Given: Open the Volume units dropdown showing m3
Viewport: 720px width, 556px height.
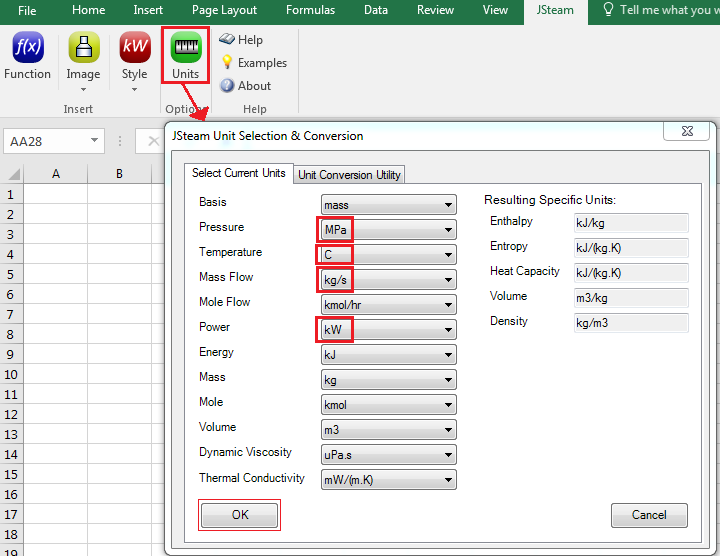Looking at the screenshot, I should pos(388,430).
